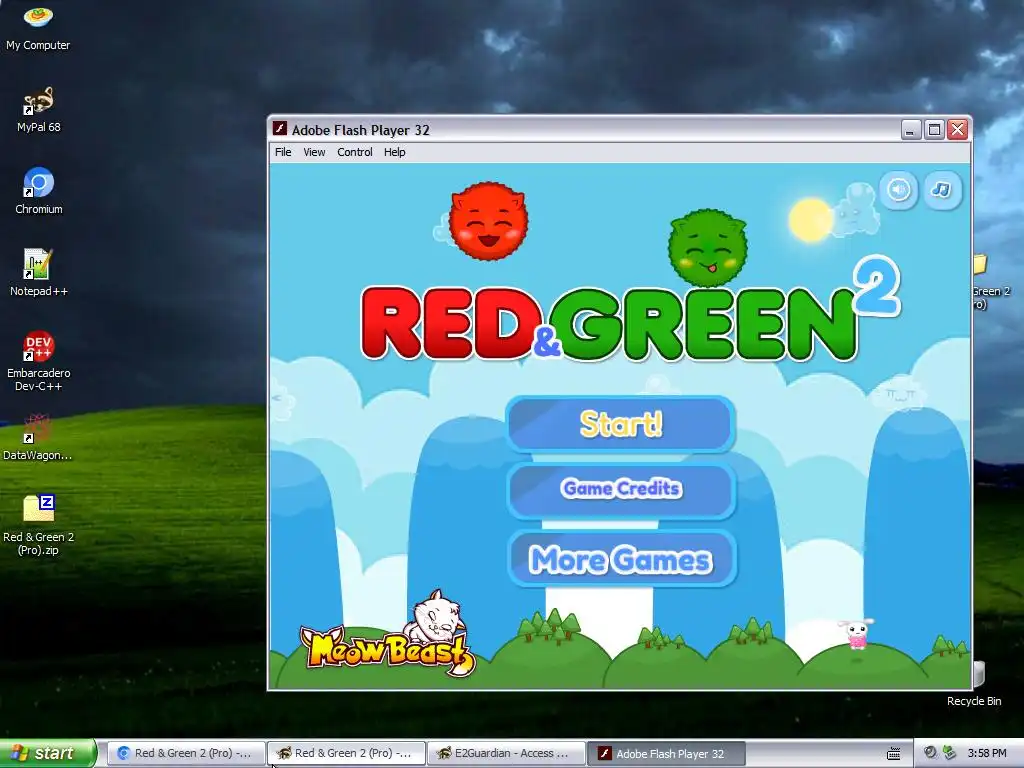Mute the game sound effects speaker icon
This screenshot has width=1024, height=768.
point(899,190)
